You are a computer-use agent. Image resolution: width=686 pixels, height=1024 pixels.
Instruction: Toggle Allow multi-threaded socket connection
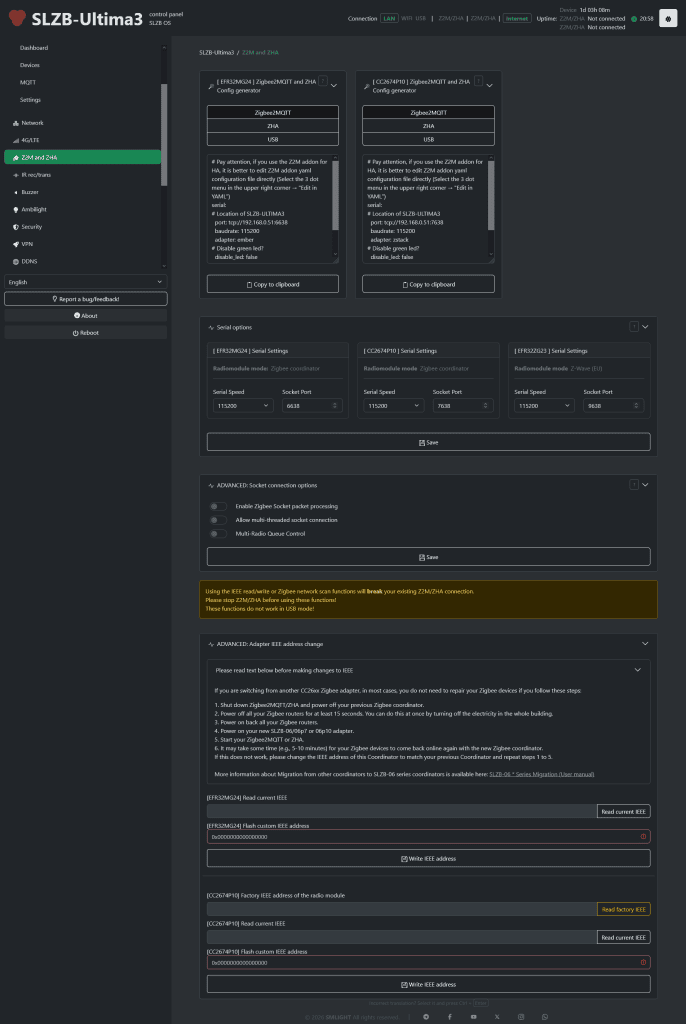point(218,520)
